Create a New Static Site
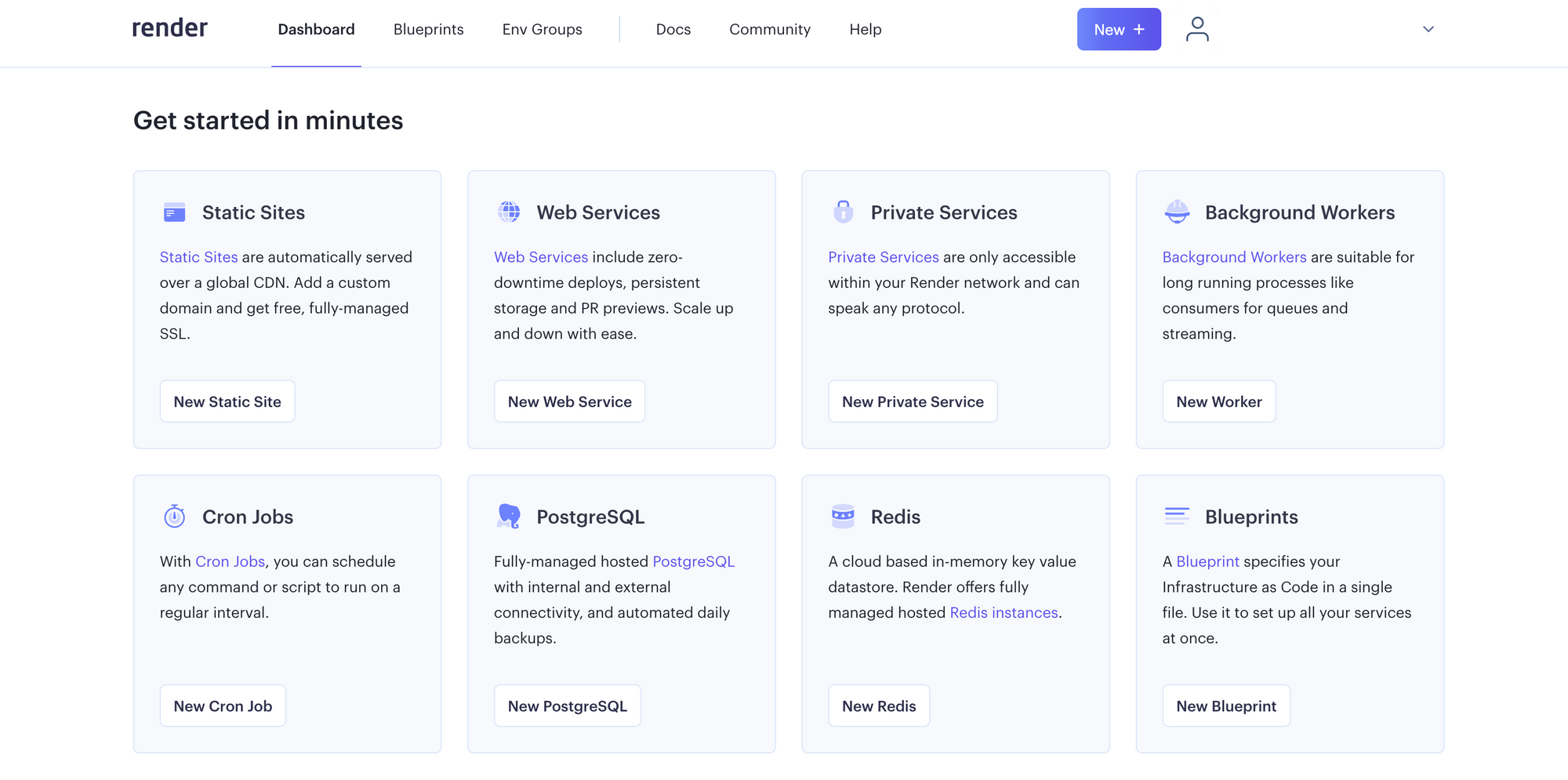Image resolution: width=1568 pixels, height=780 pixels. (227, 401)
